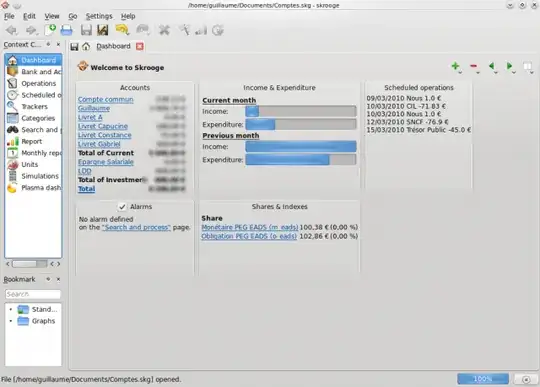Click the Back arrow in the toolbar
The width and height of the screenshot is (540, 387).
tap(11, 30)
